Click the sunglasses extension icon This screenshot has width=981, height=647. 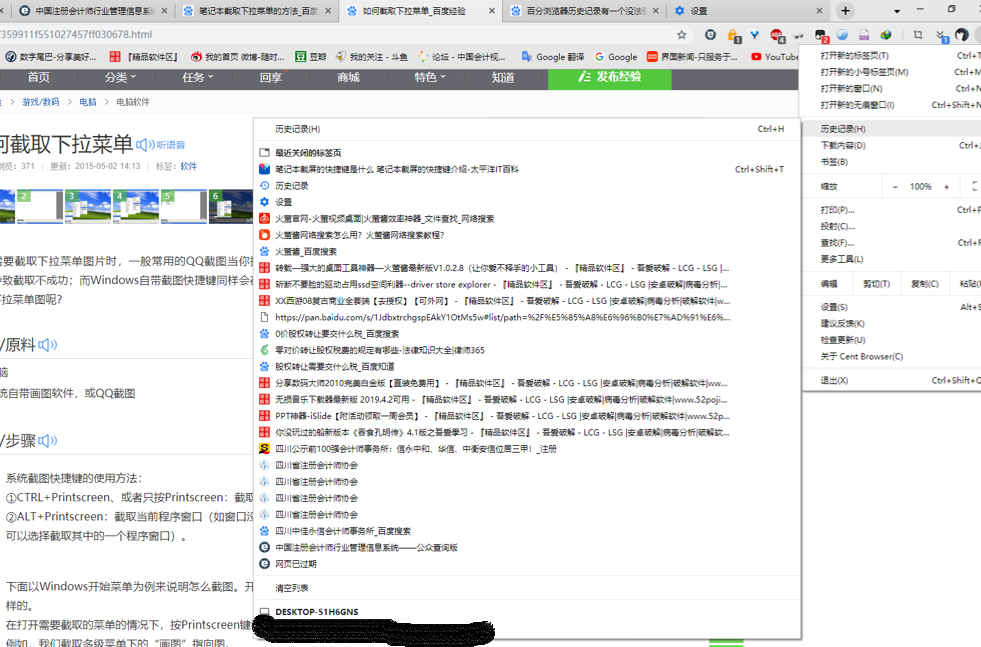[799, 36]
